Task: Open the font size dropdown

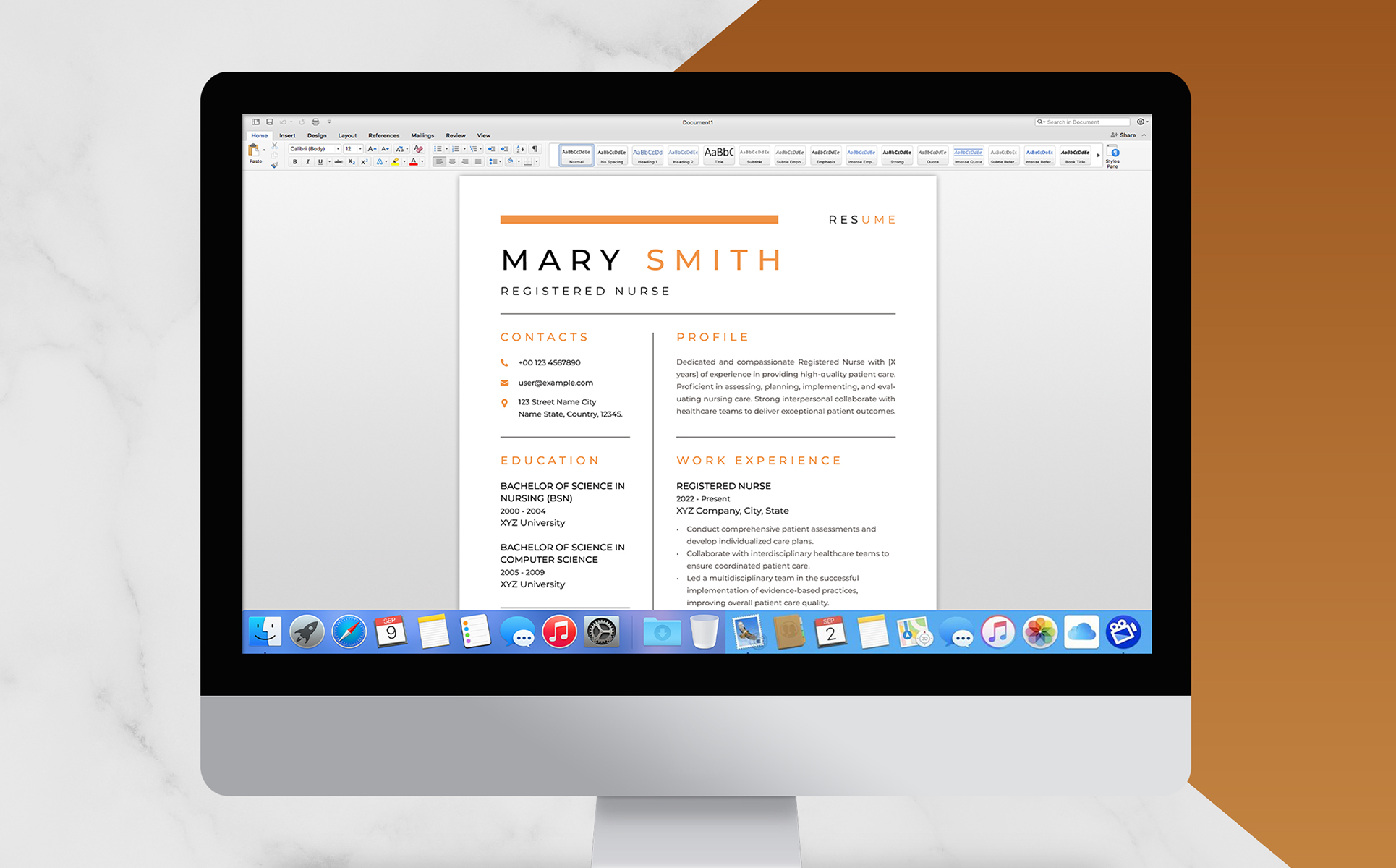Action: pos(360,149)
